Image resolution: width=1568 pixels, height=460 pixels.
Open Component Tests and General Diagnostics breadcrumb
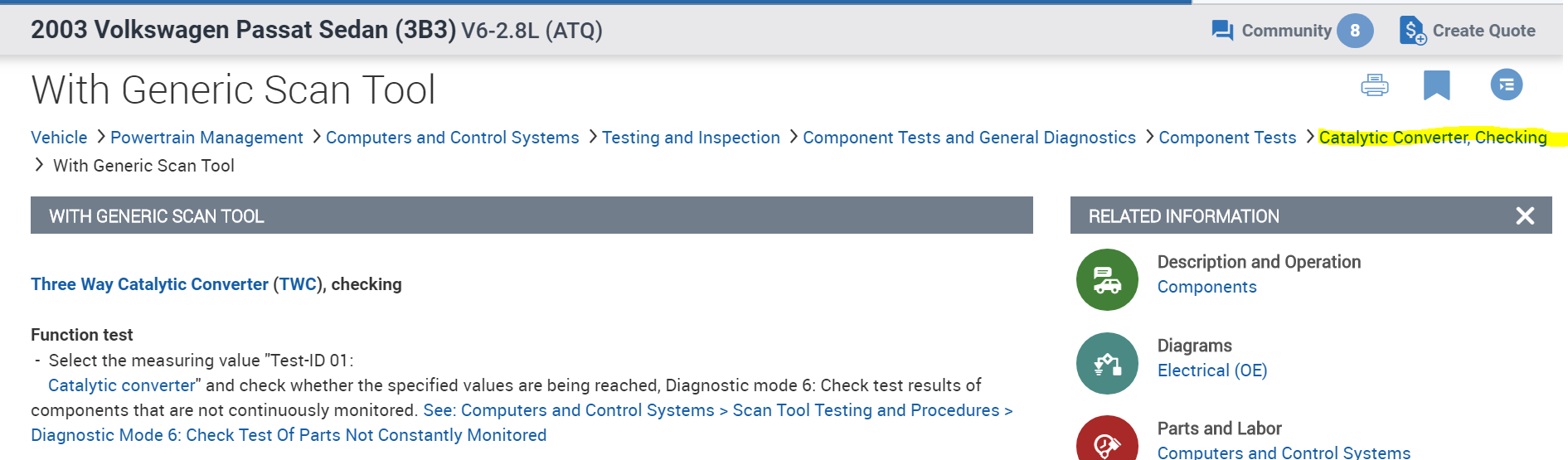point(968,138)
